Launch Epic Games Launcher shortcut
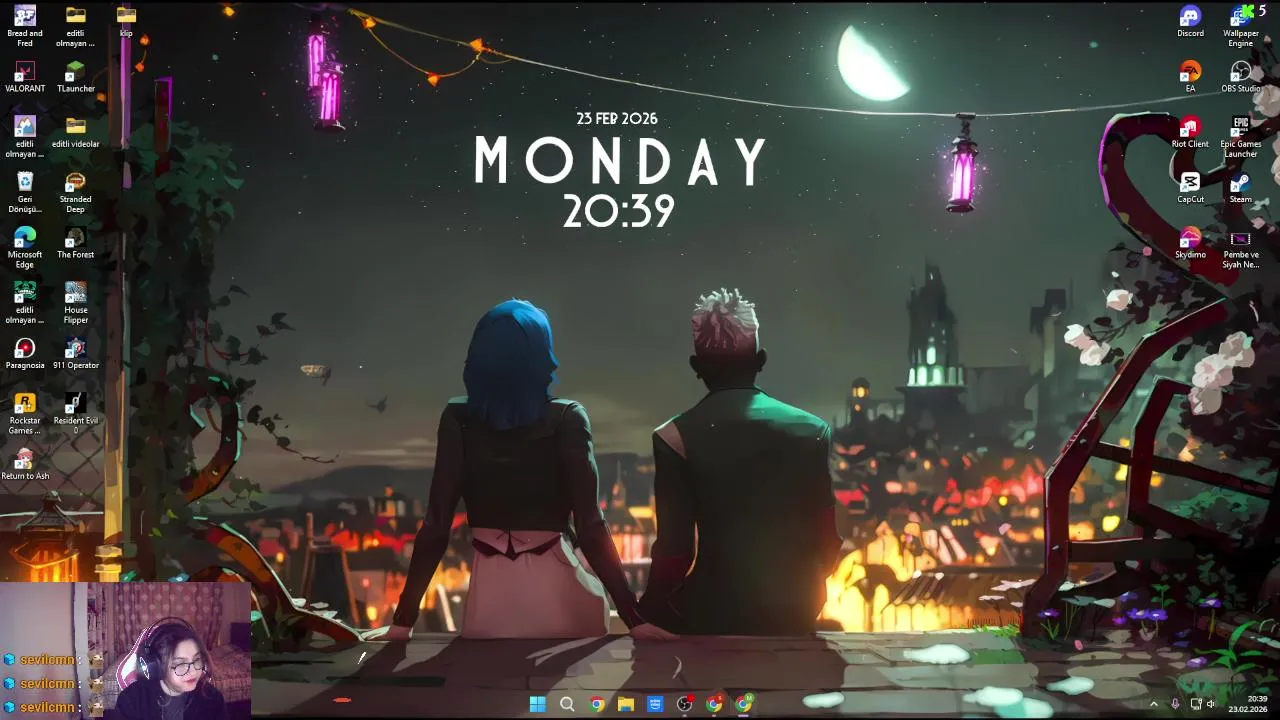Image resolution: width=1280 pixels, height=720 pixels. 1241,137
